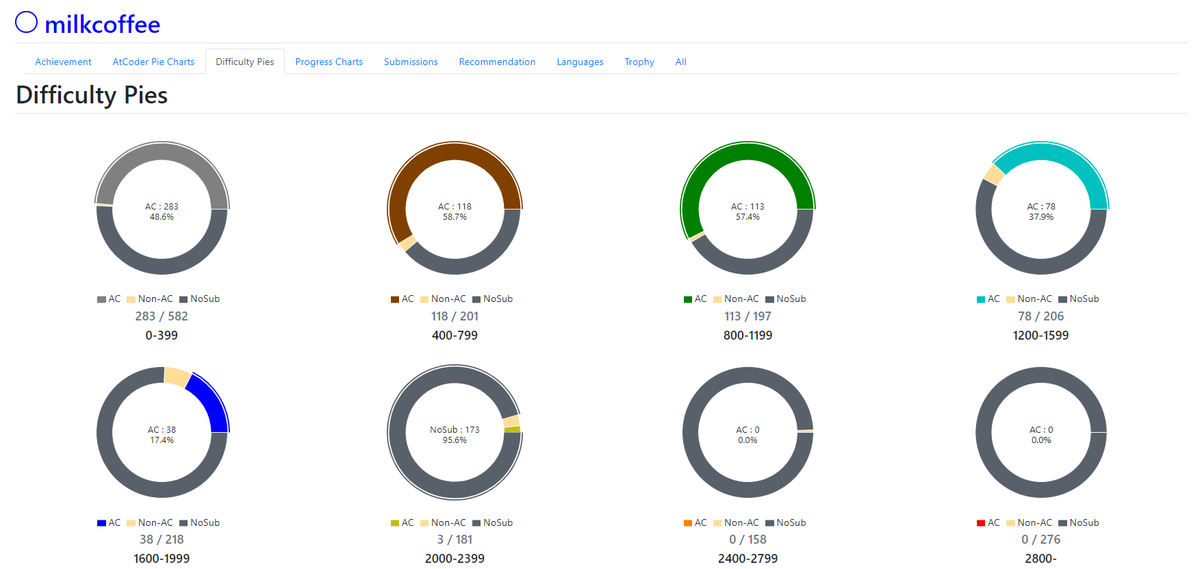
Task: Toggle cyan AC legend in 1200-1599 chart
Action: pos(988,299)
